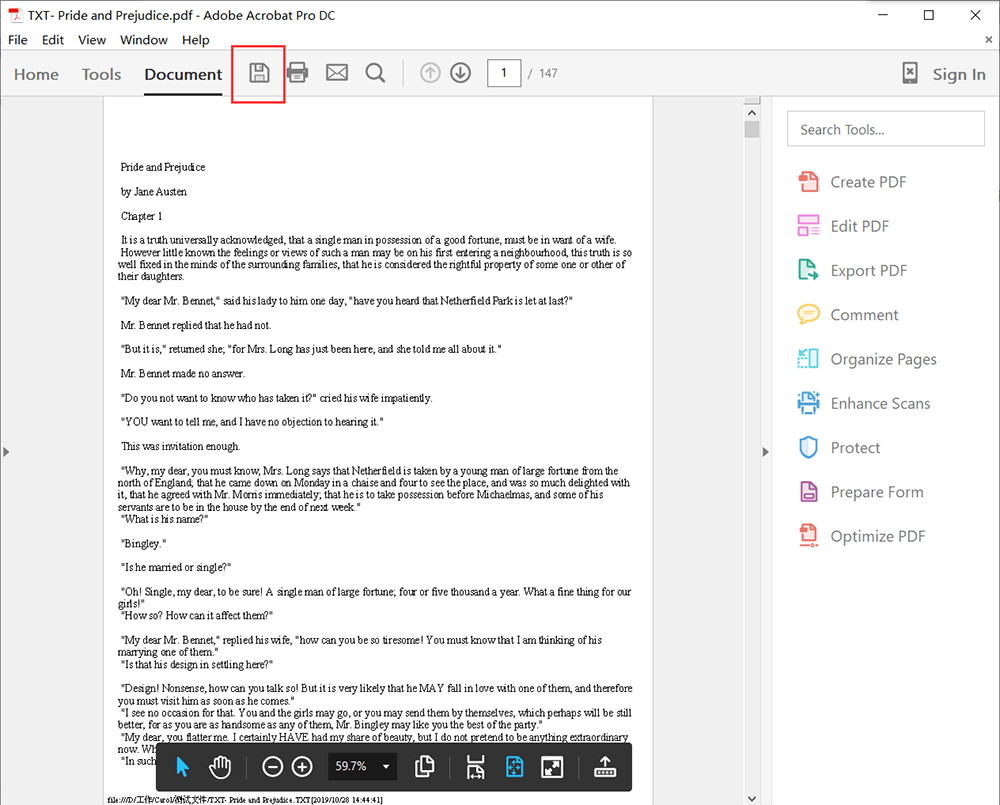Open the 59.7% zoom level dropdown
This screenshot has height=805, width=1000.
click(x=386, y=767)
